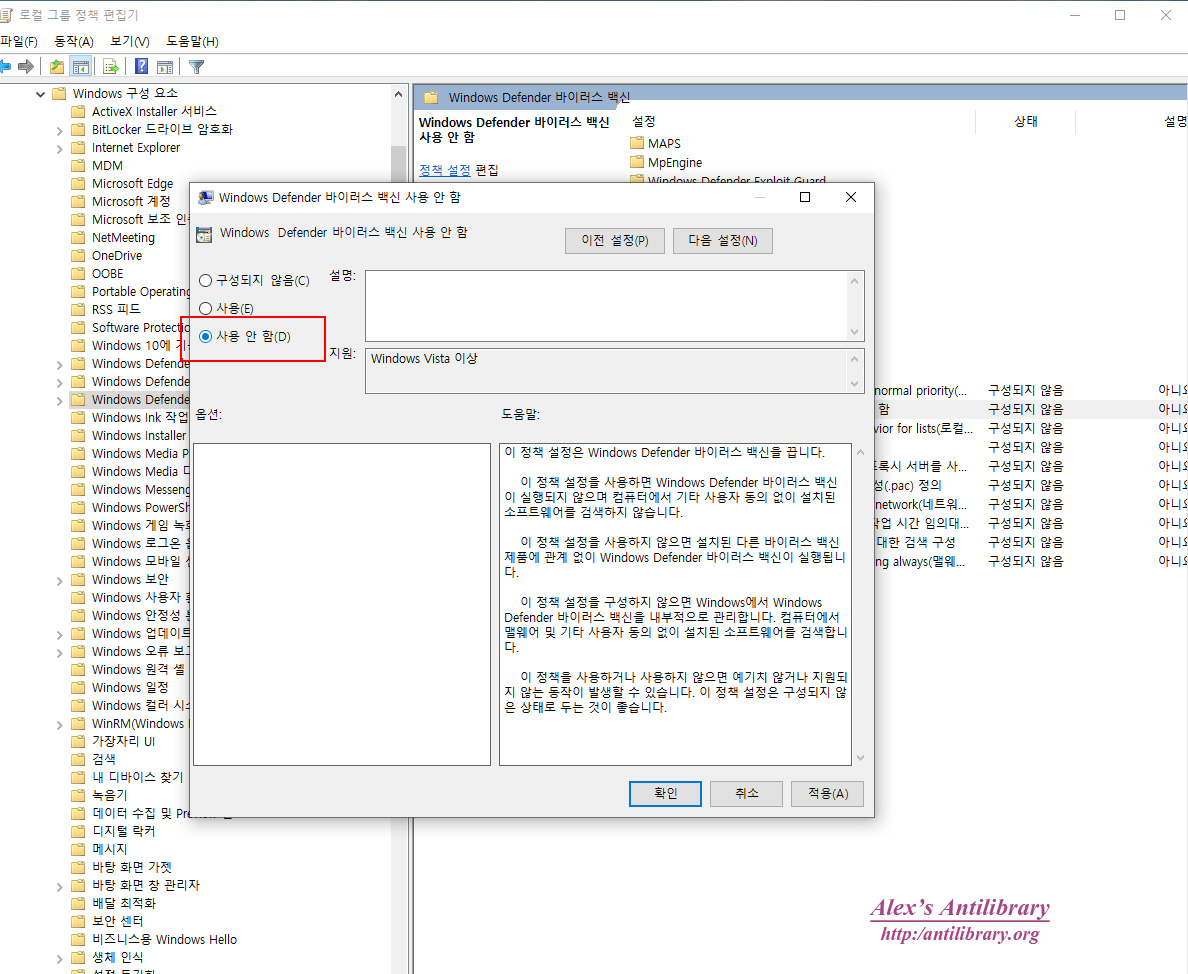Expand the Windows 보안 tree node
The image size is (1188, 974).
coord(59,580)
